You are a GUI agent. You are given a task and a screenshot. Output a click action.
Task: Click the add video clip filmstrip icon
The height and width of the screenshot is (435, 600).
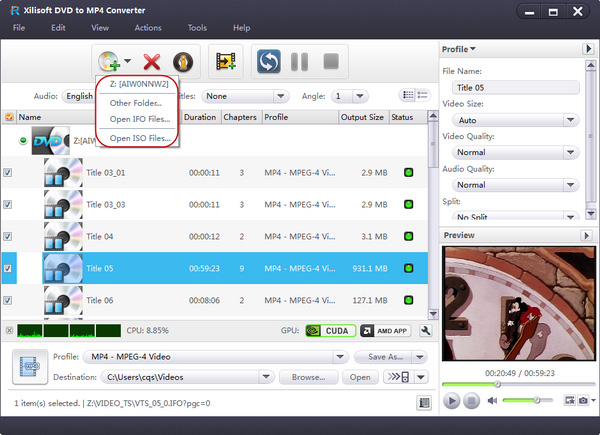(x=226, y=61)
